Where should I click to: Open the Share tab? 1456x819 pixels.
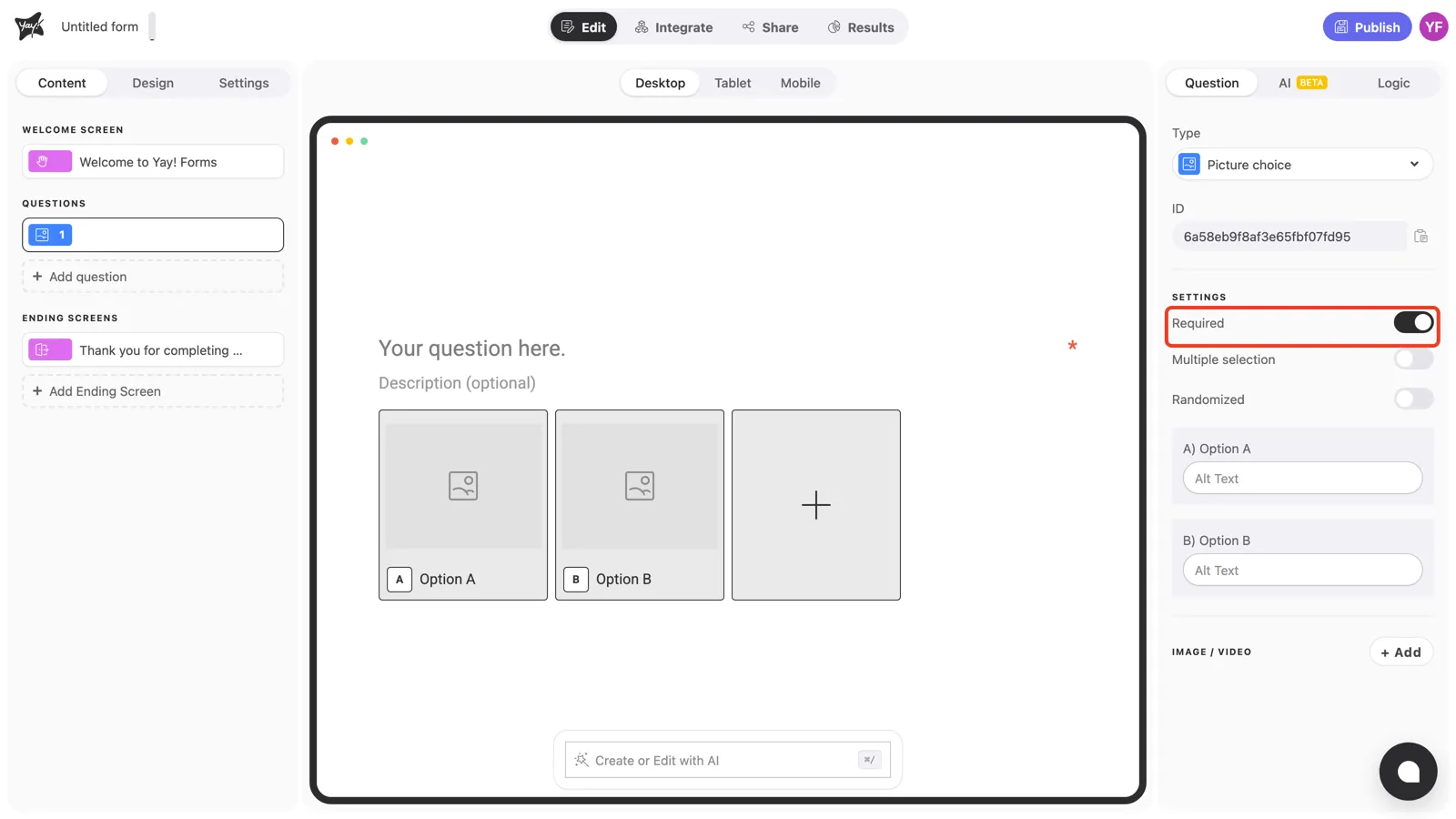pos(770,27)
